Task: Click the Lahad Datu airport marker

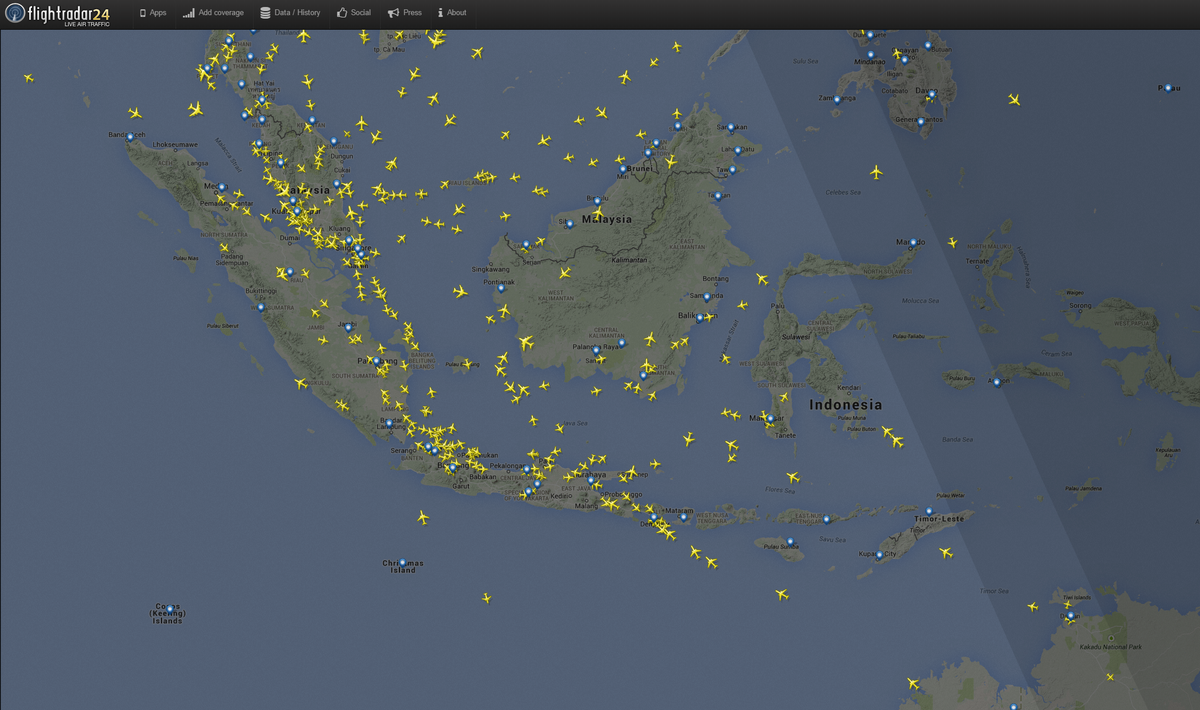Action: [x=738, y=150]
